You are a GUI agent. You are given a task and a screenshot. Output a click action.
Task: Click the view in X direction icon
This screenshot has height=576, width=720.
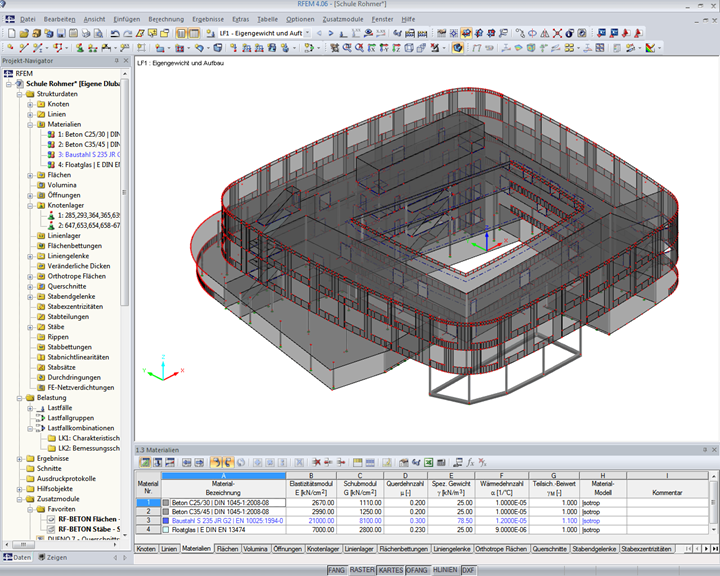coord(371,48)
